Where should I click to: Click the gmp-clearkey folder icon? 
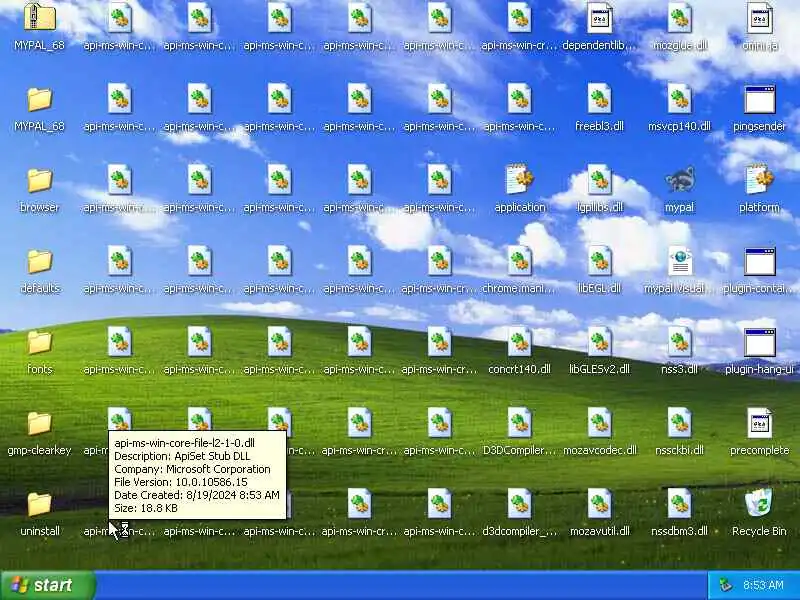[40, 423]
